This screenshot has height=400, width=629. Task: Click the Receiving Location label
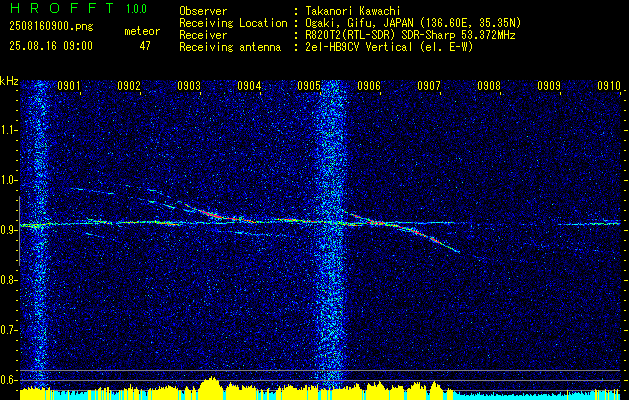click(233, 23)
